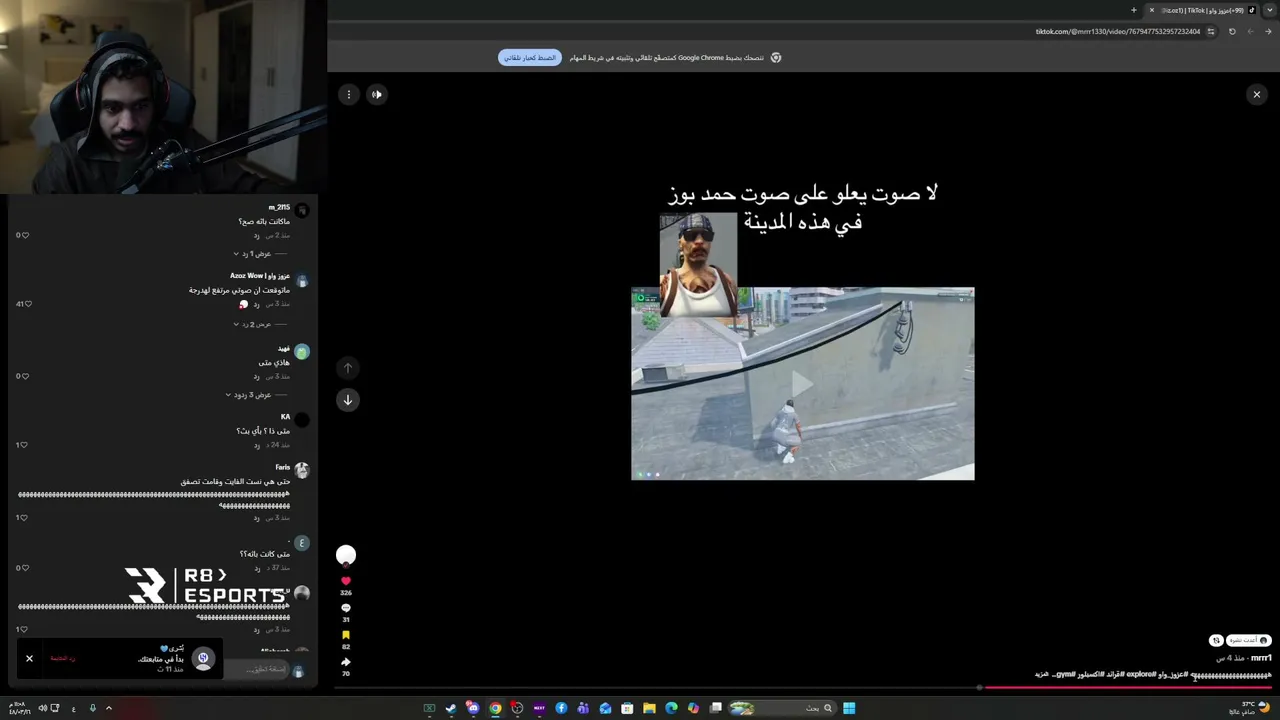Share the video using the share arrow
The height and width of the screenshot is (720, 1280).
(x=346, y=662)
